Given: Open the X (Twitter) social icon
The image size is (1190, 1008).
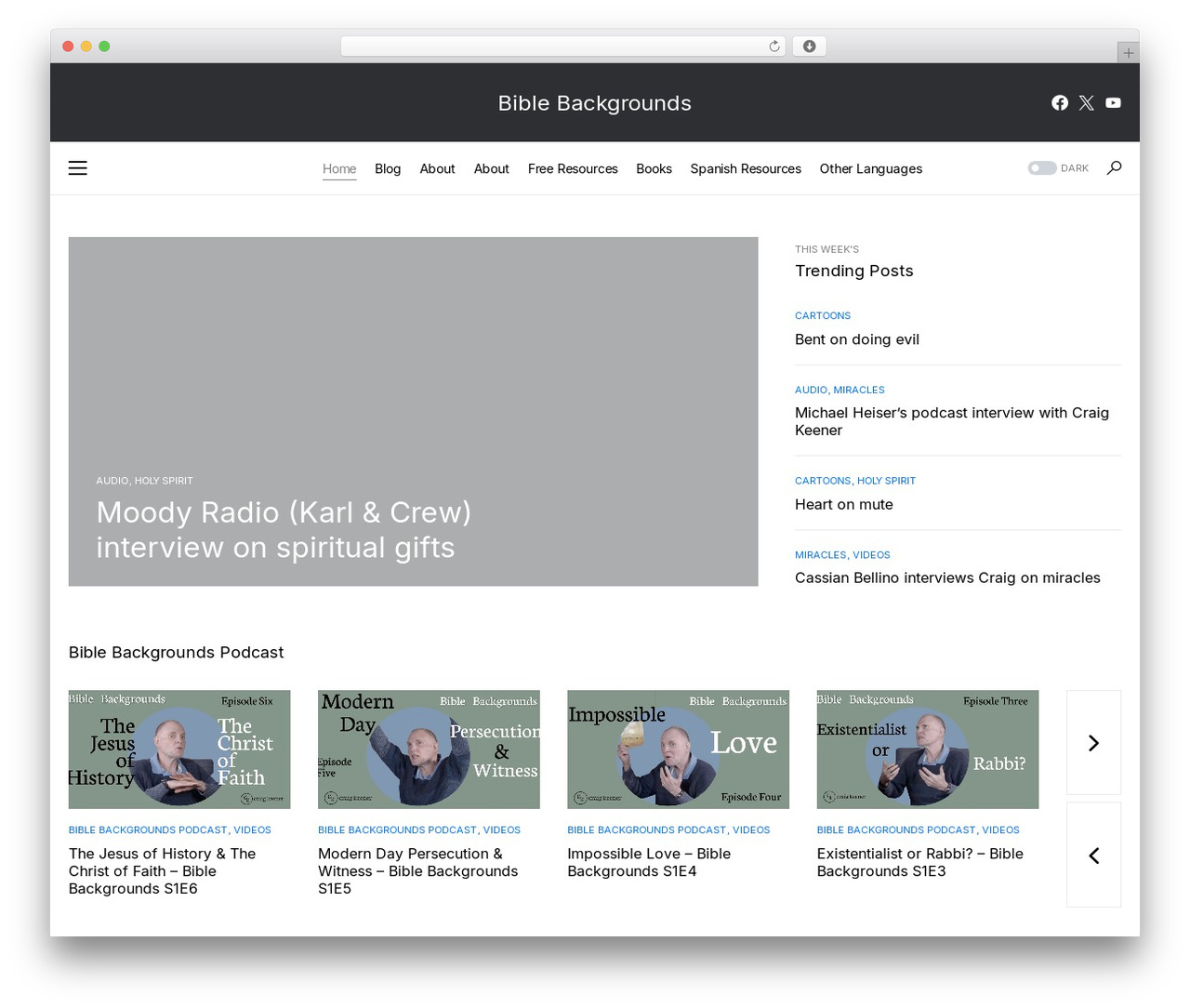Looking at the screenshot, I should [x=1086, y=102].
